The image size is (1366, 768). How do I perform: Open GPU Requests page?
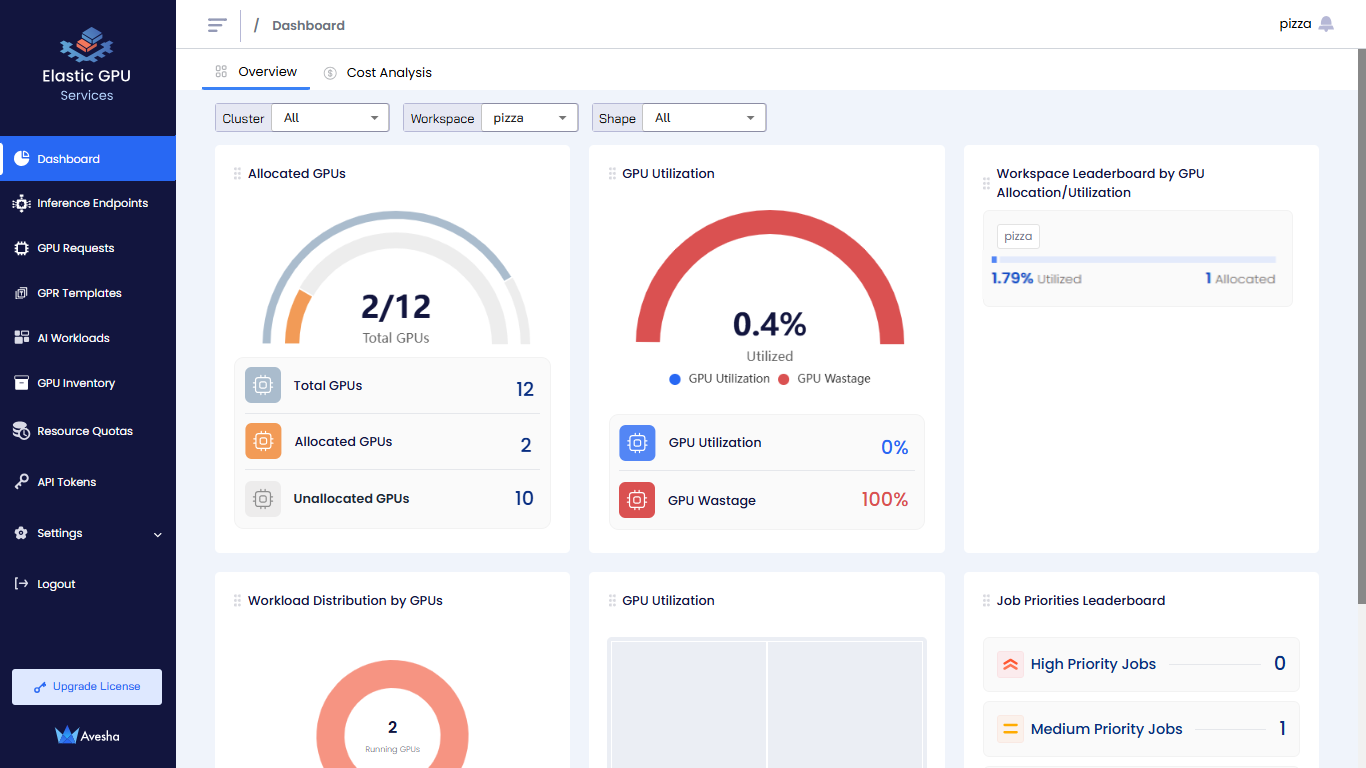[x=88, y=248]
